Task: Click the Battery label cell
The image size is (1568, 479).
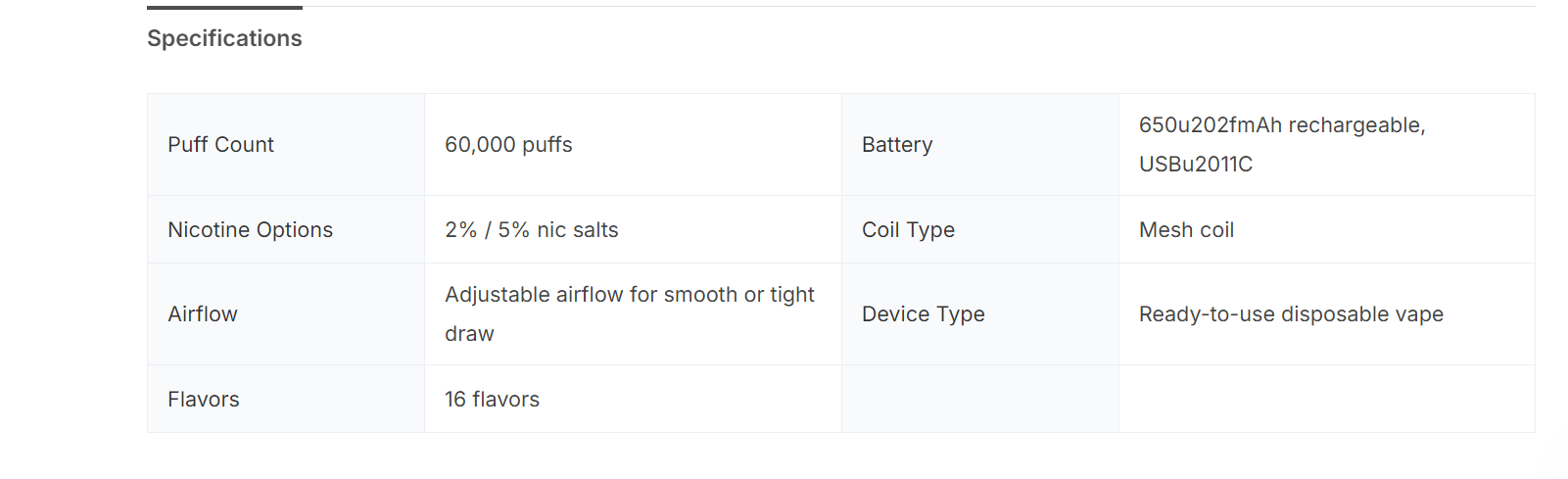Action: 897,145
